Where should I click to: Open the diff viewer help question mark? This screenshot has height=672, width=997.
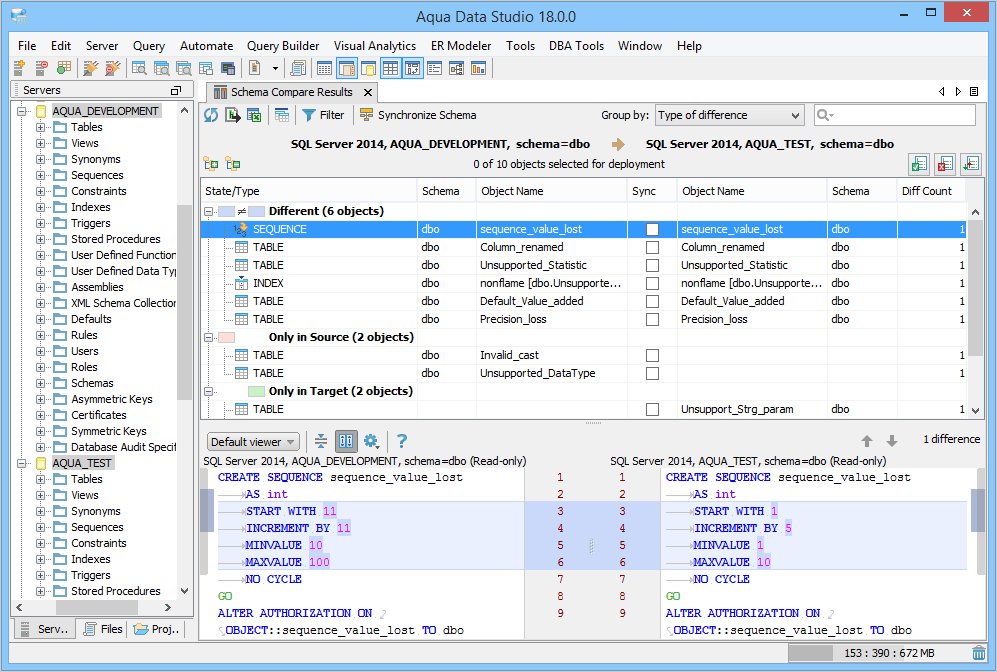(402, 441)
